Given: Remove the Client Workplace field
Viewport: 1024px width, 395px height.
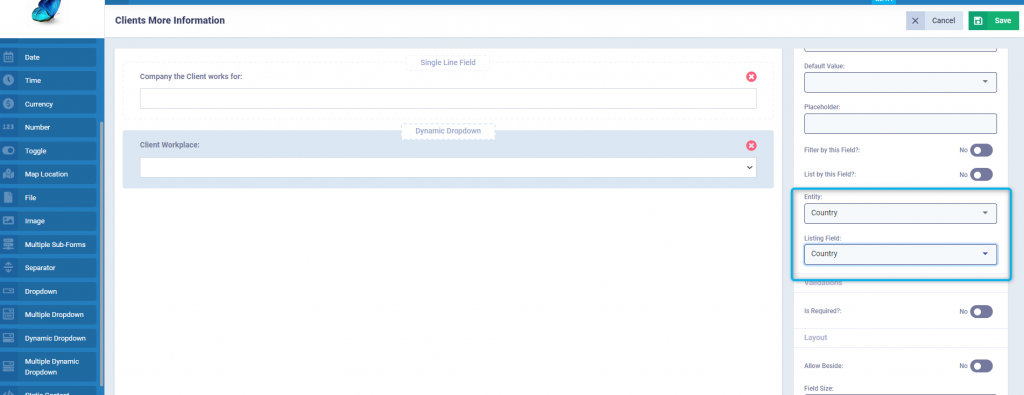Looking at the screenshot, I should pos(751,146).
